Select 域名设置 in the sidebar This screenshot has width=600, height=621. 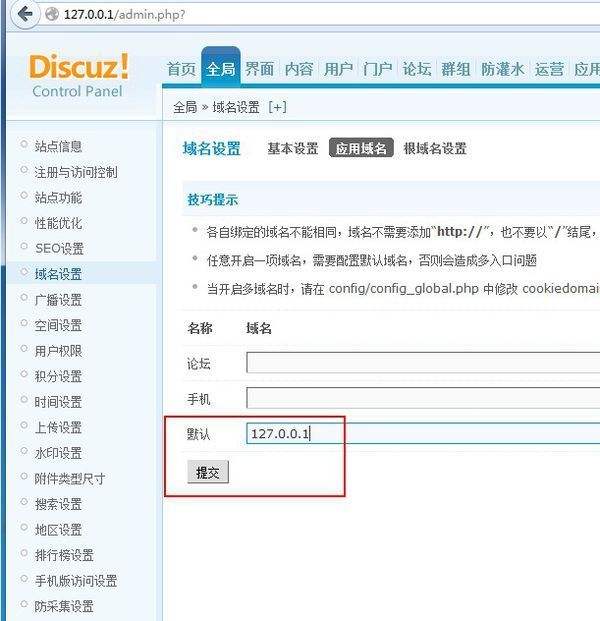click(x=58, y=274)
